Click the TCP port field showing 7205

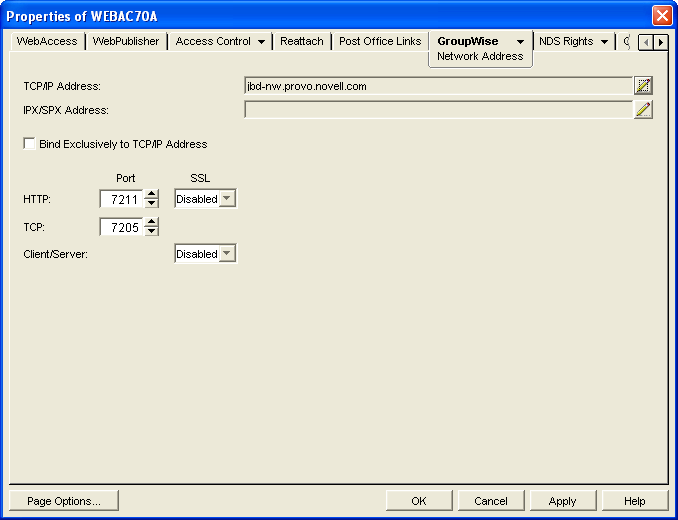pos(122,227)
